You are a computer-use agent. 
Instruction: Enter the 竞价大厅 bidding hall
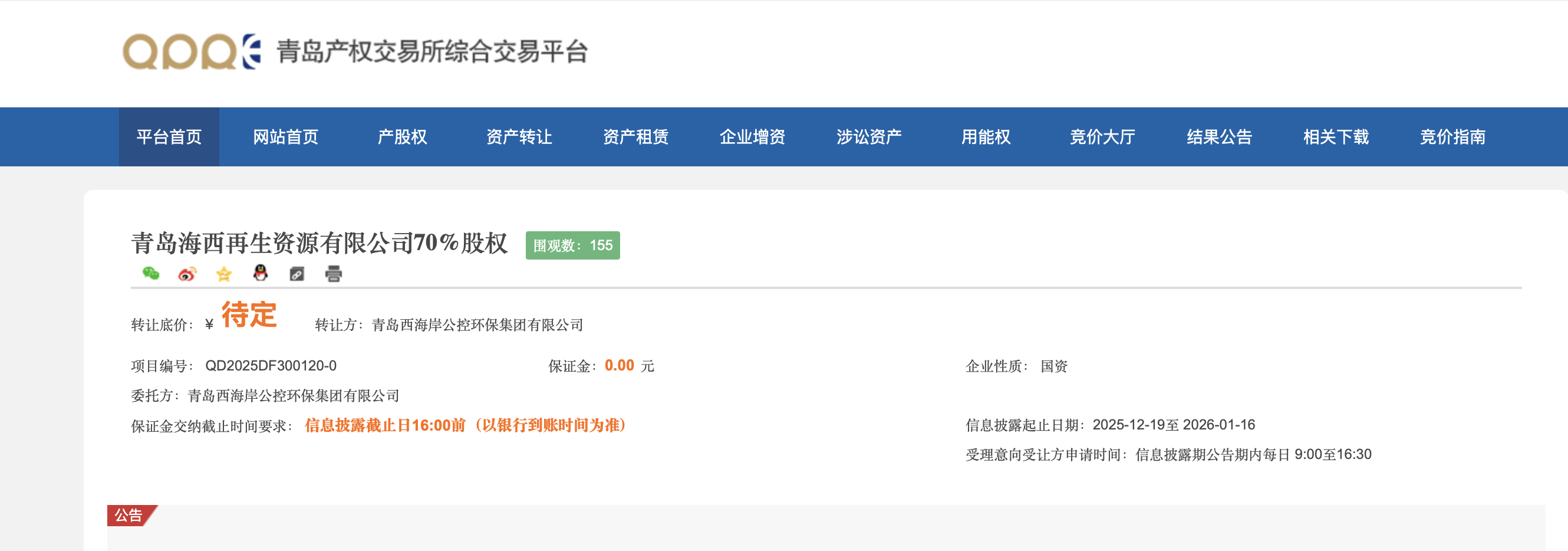click(x=1102, y=137)
